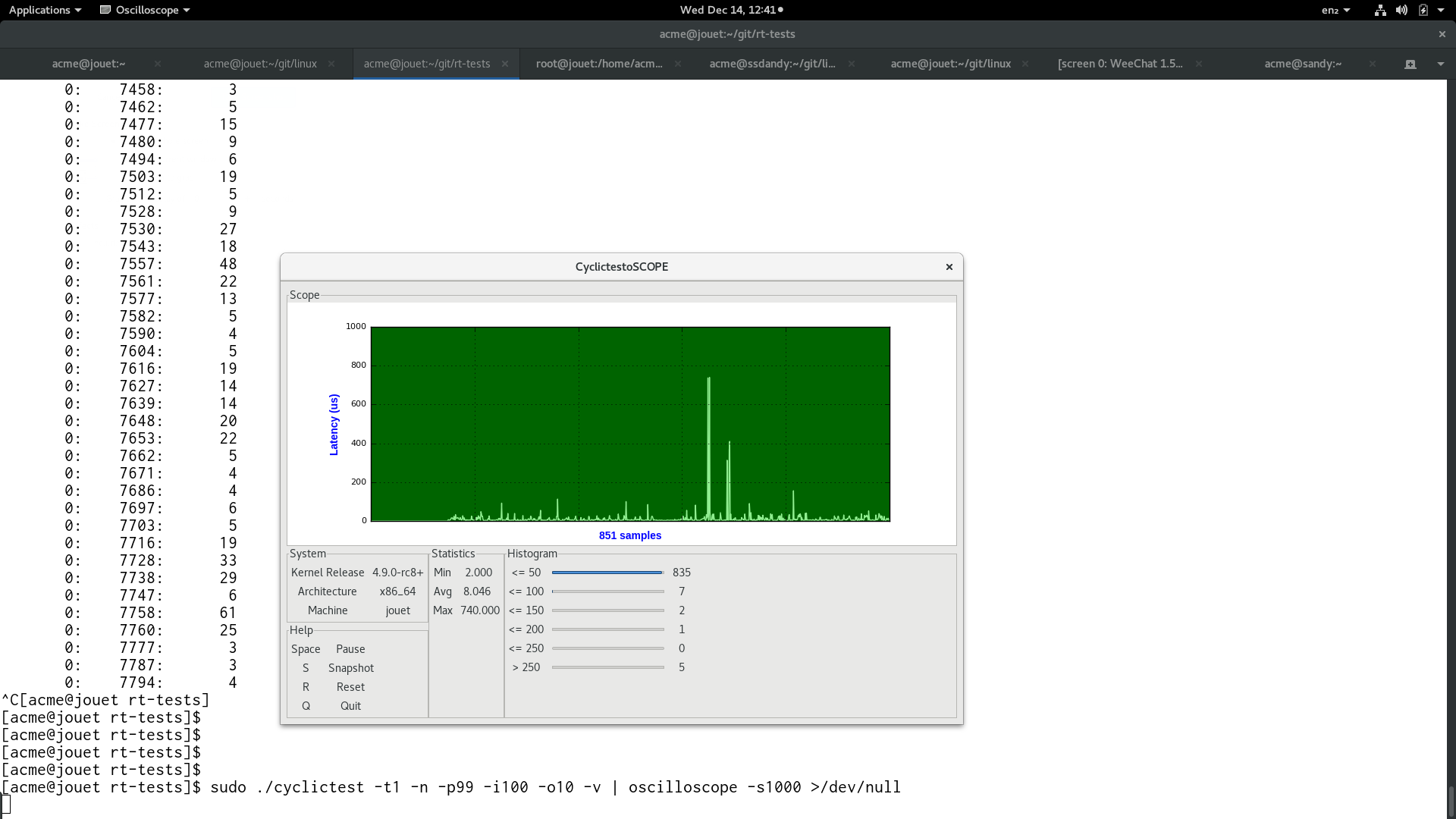This screenshot has width=1456, height=819.
Task: Select the acme@jouet:~/git/rt-tests tab
Action: [x=427, y=64]
